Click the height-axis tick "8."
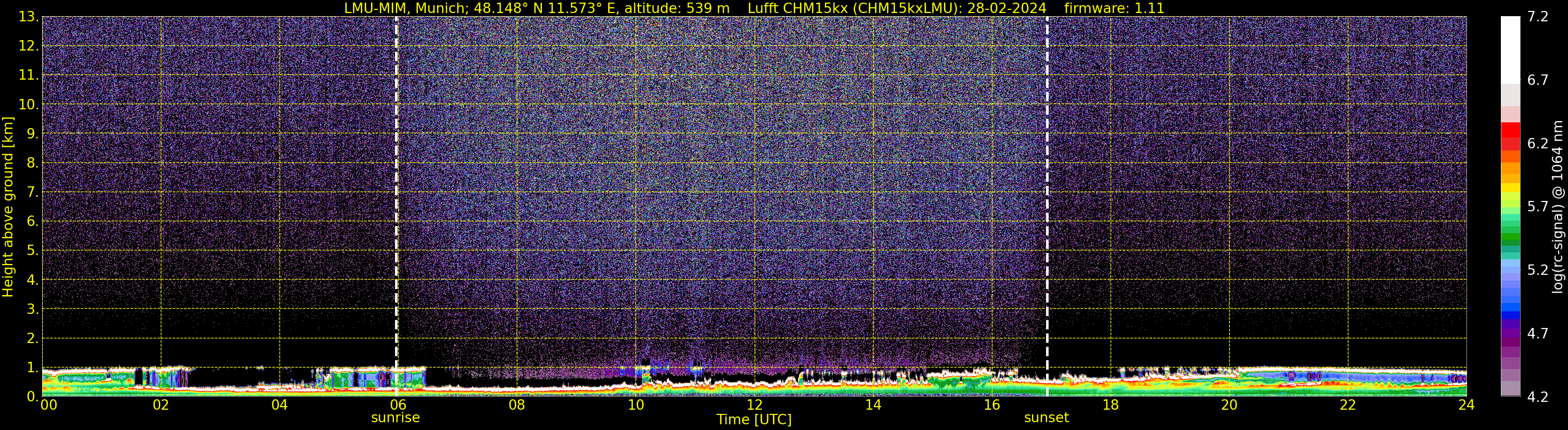This screenshot has height=430, width=1568. [33, 162]
